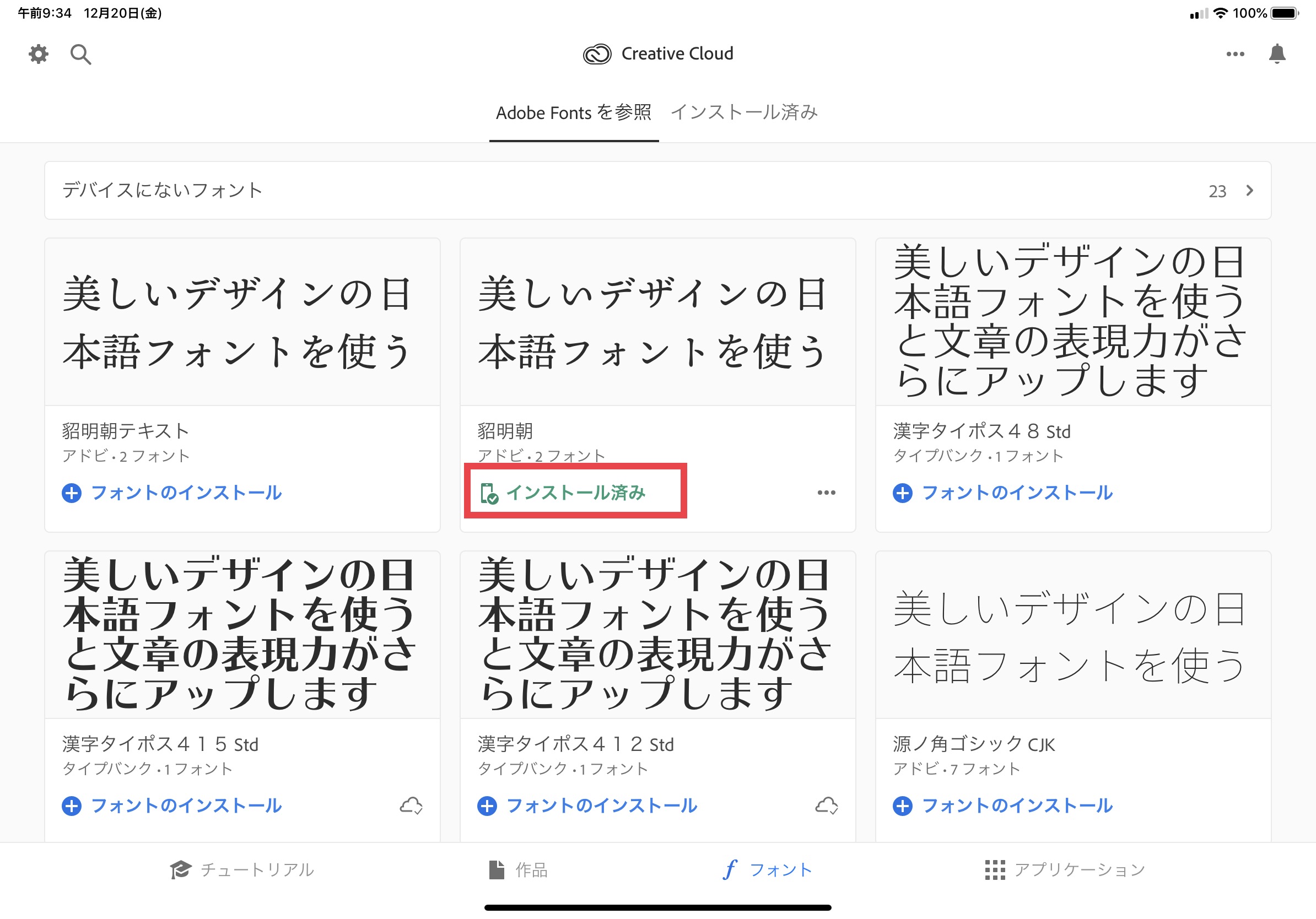Viewport: 1316px width, 919px height.
Task: Select the Adobe Fonts を参照 tab
Action: [573, 112]
